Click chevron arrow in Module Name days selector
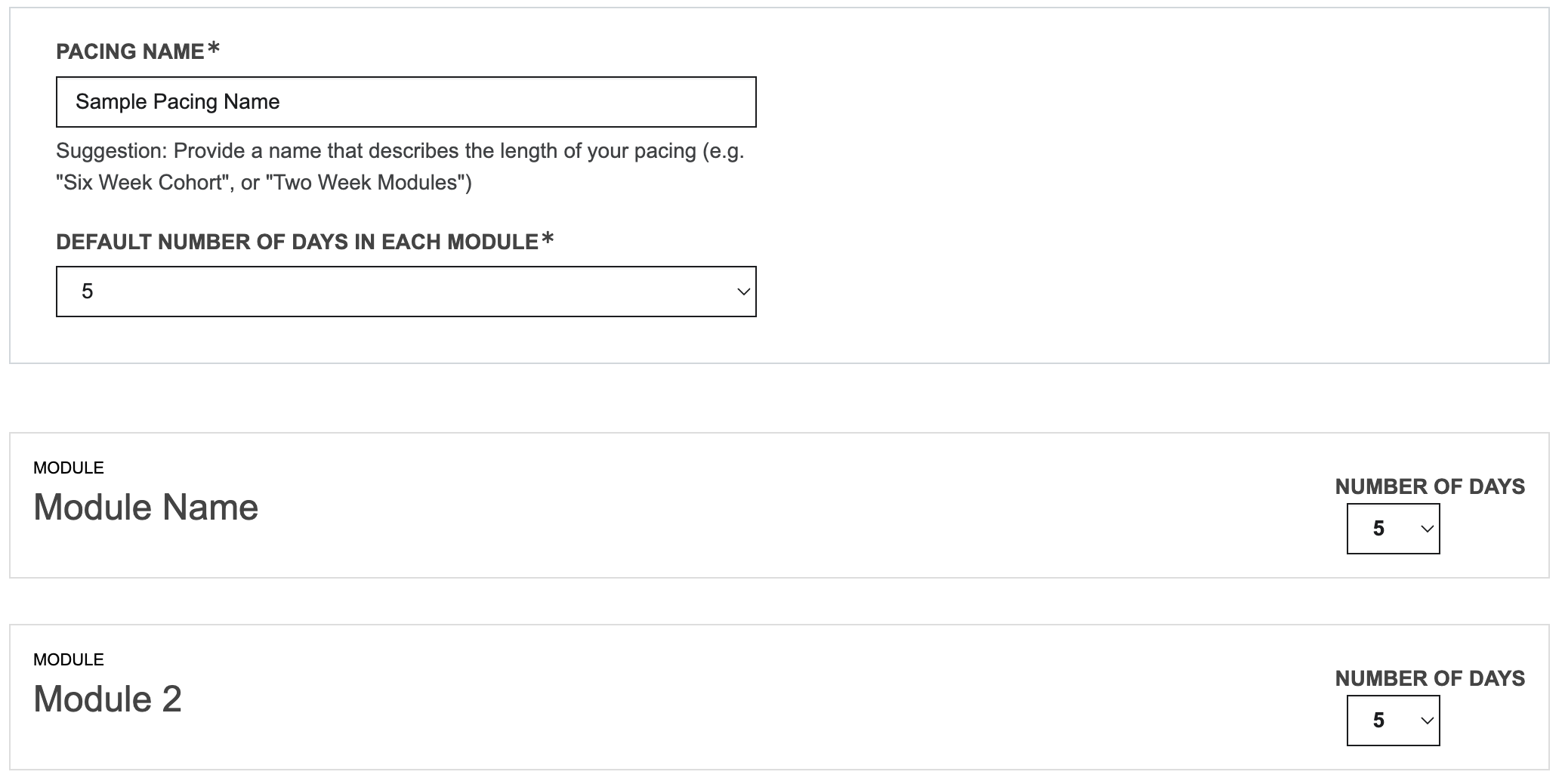The width and height of the screenshot is (1562, 784). coord(1427,529)
